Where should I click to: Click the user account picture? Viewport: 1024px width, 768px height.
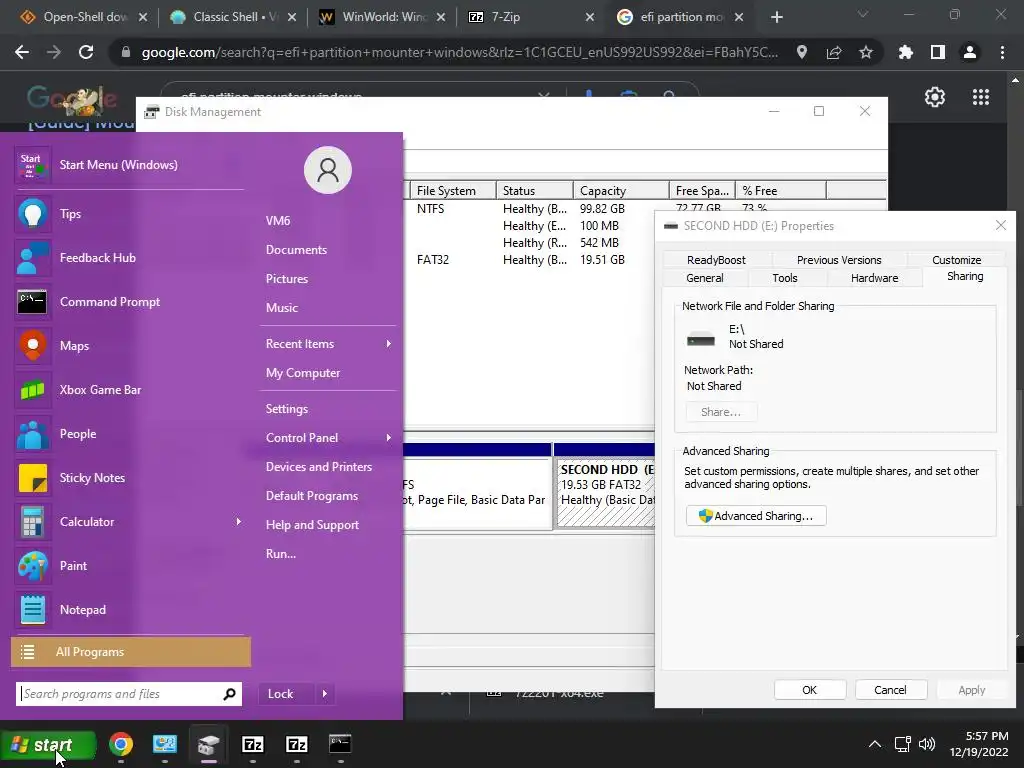[x=328, y=170]
